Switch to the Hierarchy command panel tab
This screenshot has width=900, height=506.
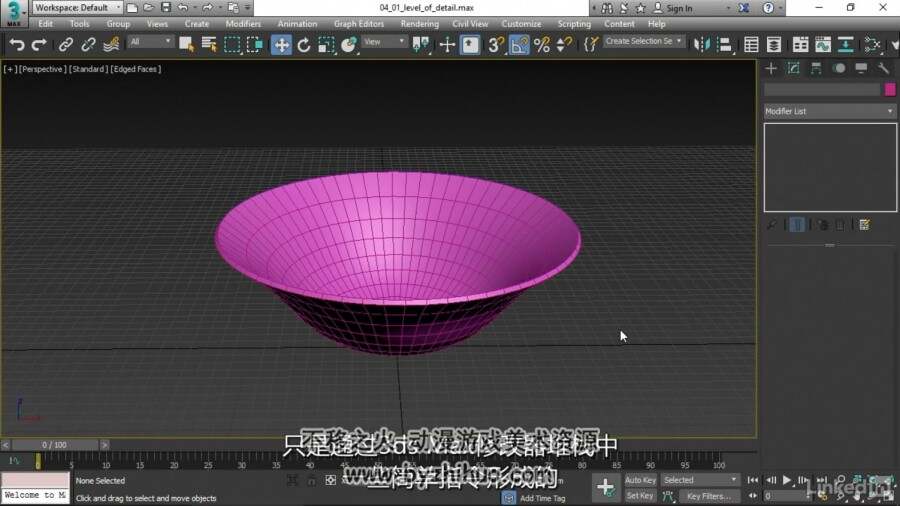click(x=816, y=69)
